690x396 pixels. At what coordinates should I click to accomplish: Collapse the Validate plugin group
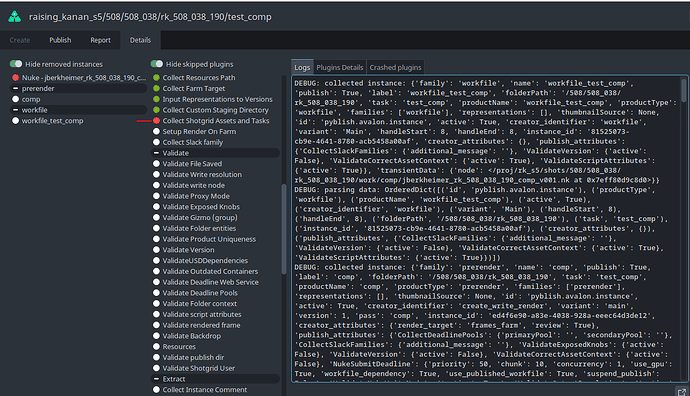[x=156, y=153]
